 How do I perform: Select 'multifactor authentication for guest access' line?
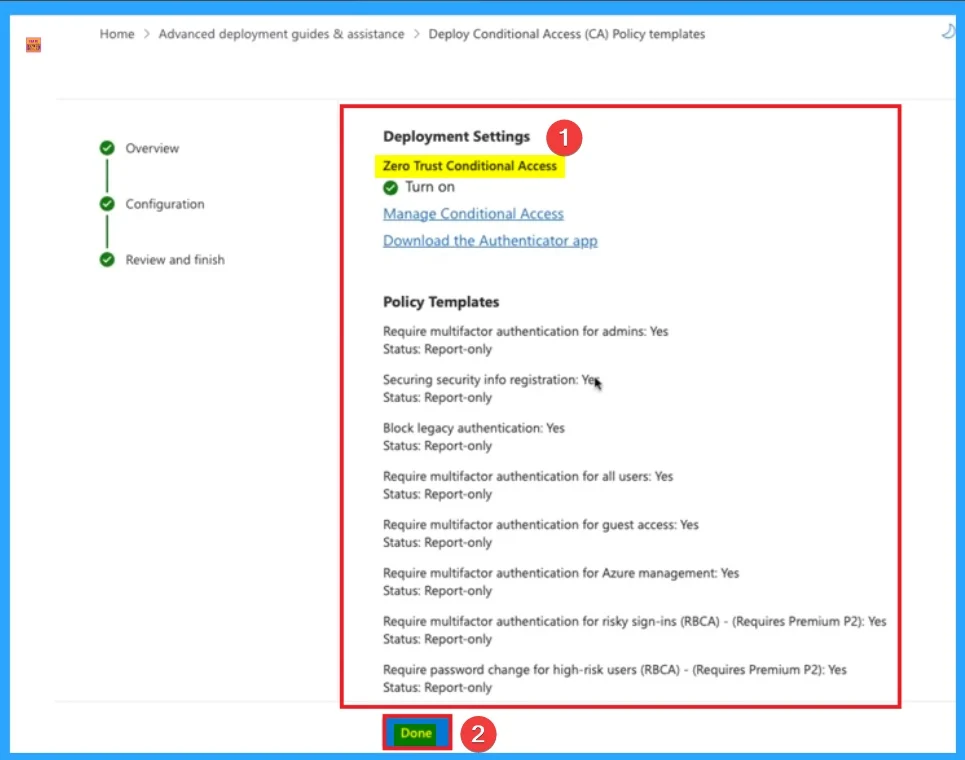click(541, 524)
